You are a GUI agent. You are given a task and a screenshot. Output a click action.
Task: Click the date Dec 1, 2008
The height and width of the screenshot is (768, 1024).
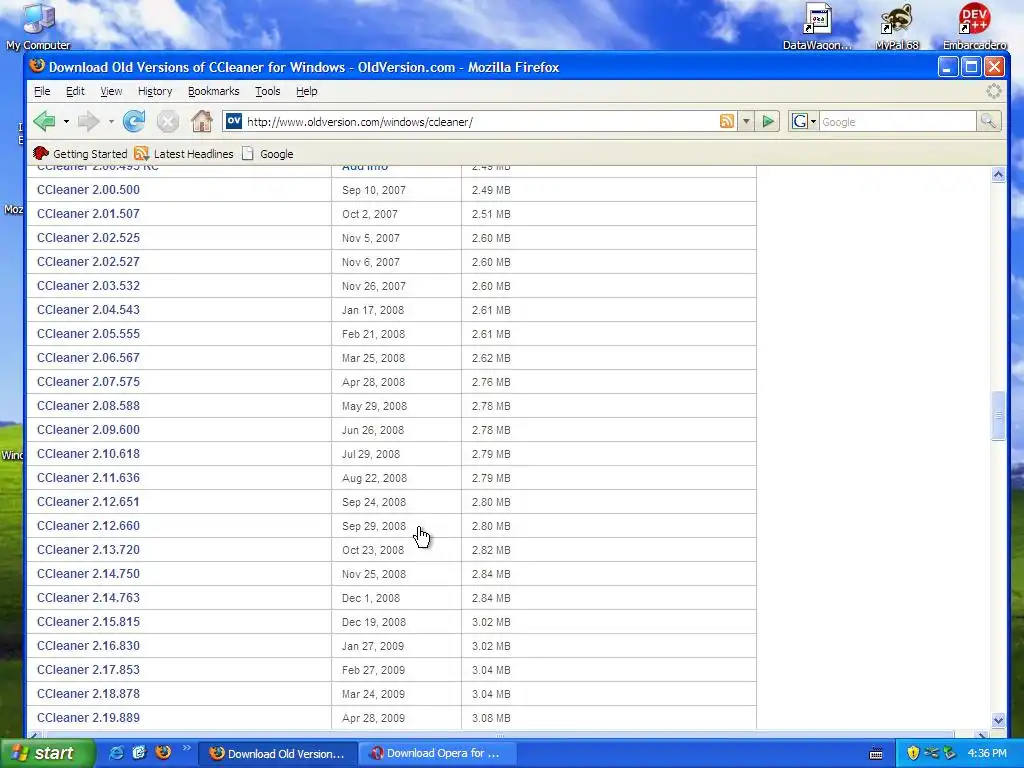point(371,598)
